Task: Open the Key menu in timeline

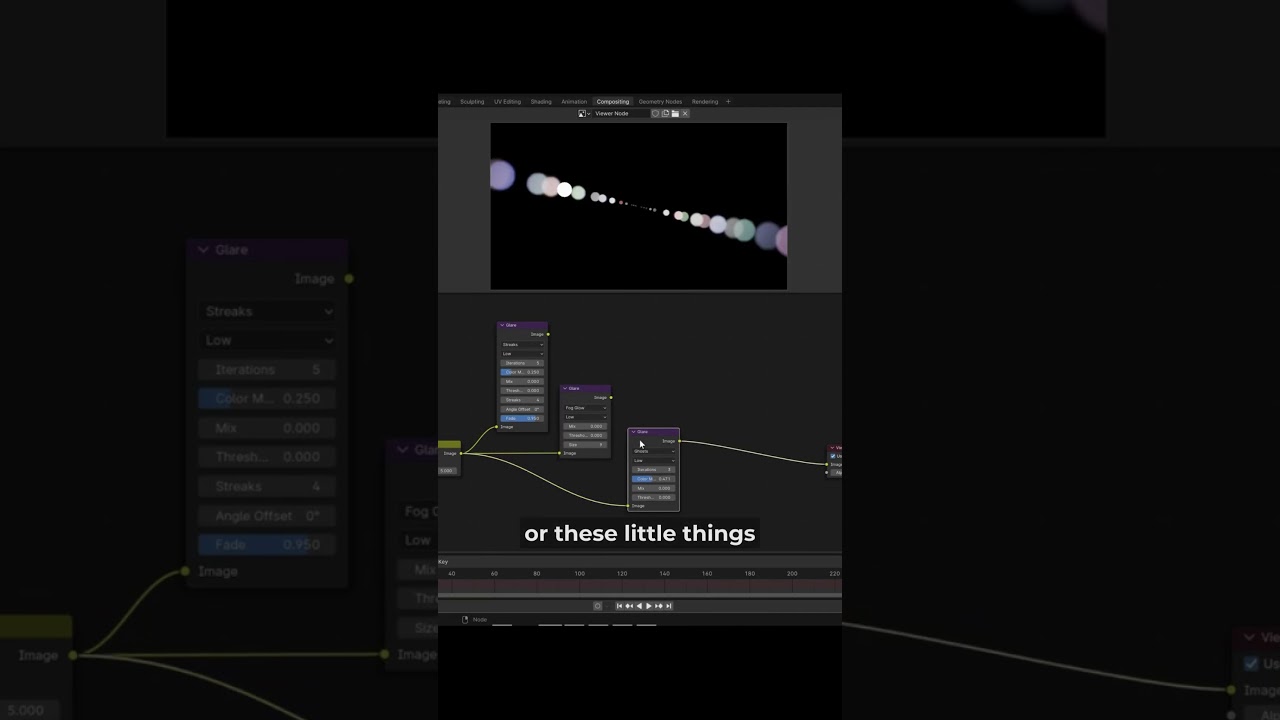Action: (x=443, y=562)
